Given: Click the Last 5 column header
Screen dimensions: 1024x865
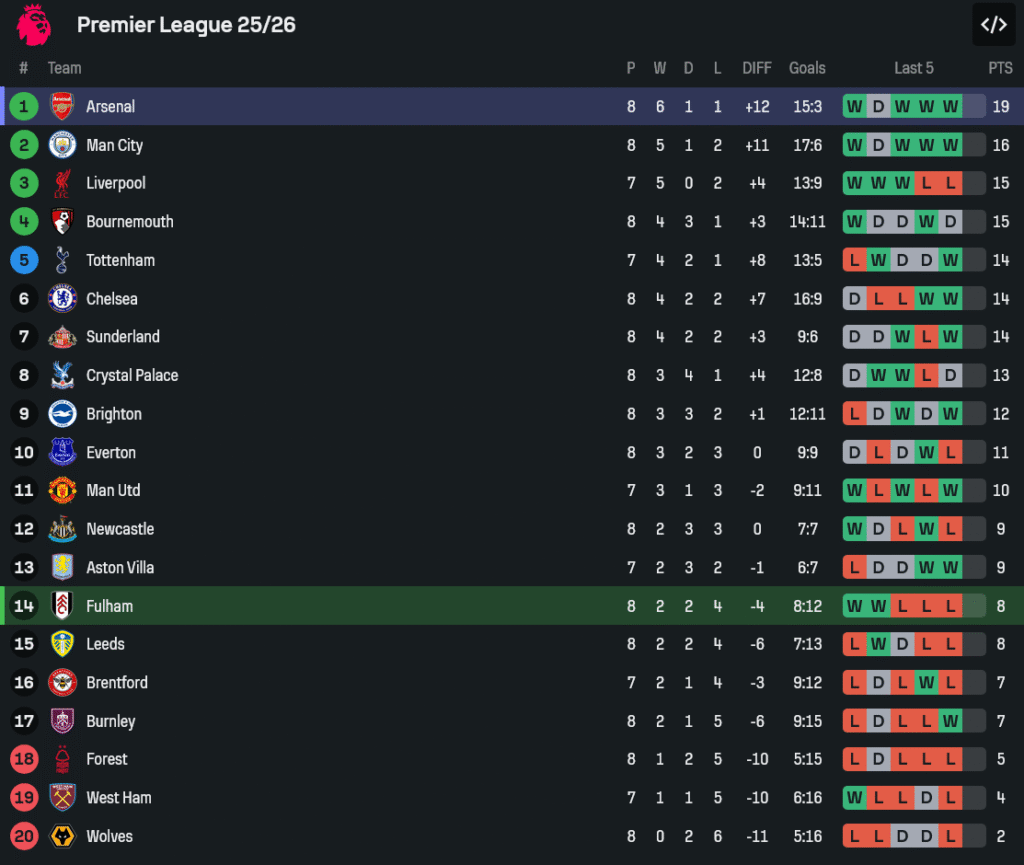Looking at the screenshot, I should [x=913, y=68].
